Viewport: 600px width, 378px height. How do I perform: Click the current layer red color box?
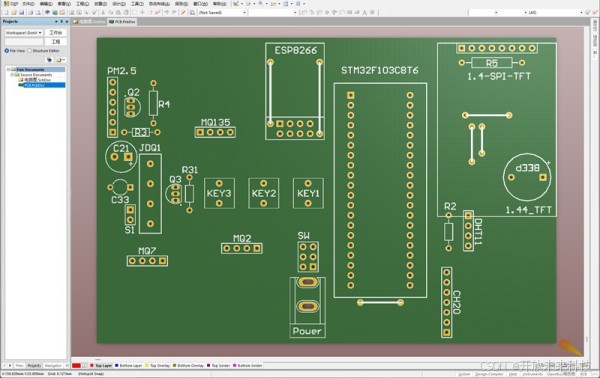coord(76,366)
